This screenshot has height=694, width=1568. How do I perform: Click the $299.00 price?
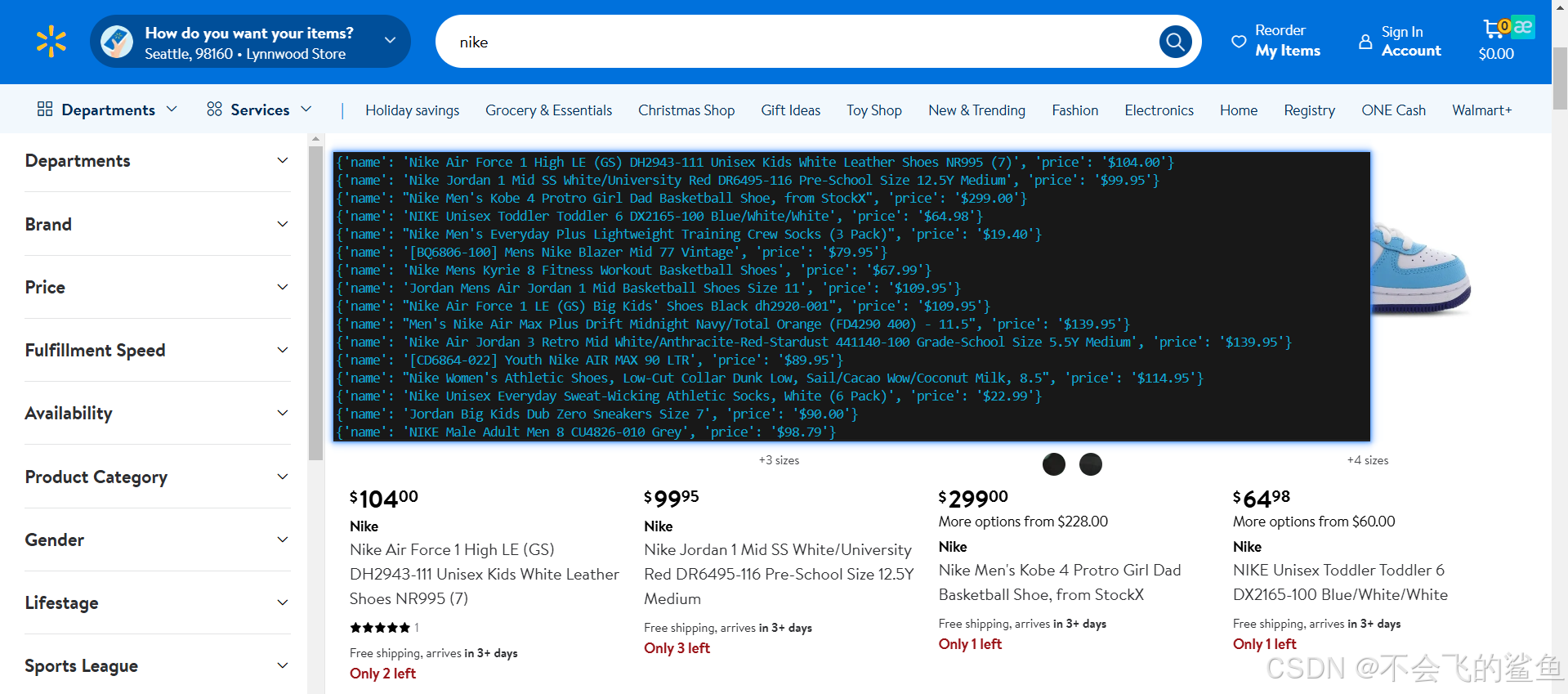tap(973, 498)
